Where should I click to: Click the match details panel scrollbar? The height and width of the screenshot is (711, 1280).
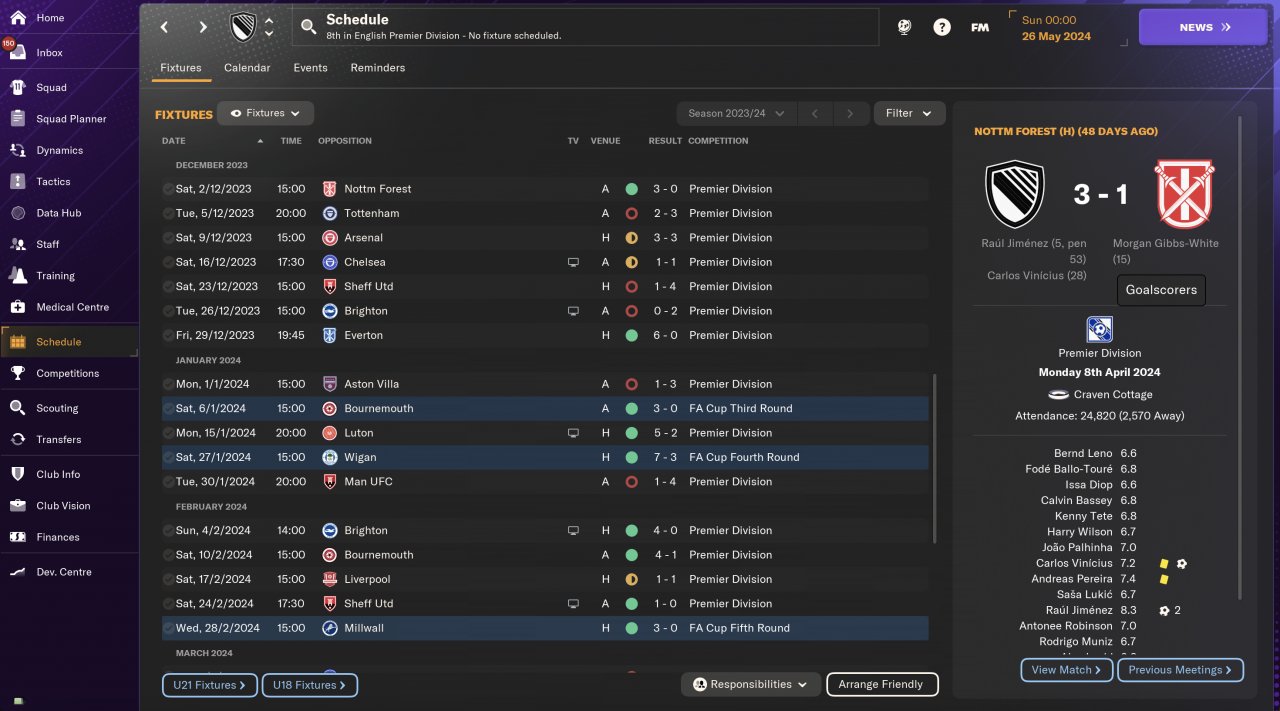(x=1240, y=358)
